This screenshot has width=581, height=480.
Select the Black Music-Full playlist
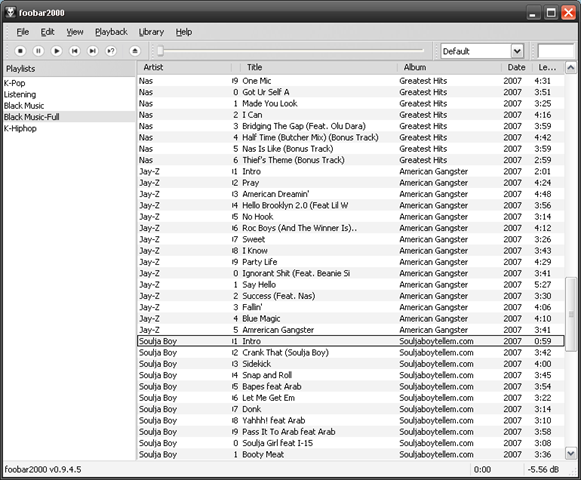(69, 117)
